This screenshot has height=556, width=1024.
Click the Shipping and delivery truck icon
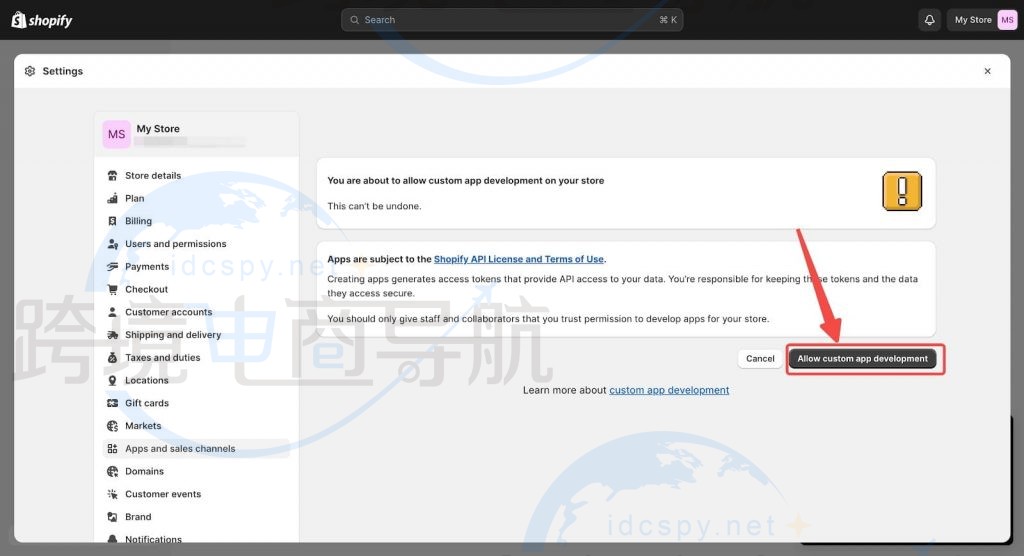click(112, 335)
